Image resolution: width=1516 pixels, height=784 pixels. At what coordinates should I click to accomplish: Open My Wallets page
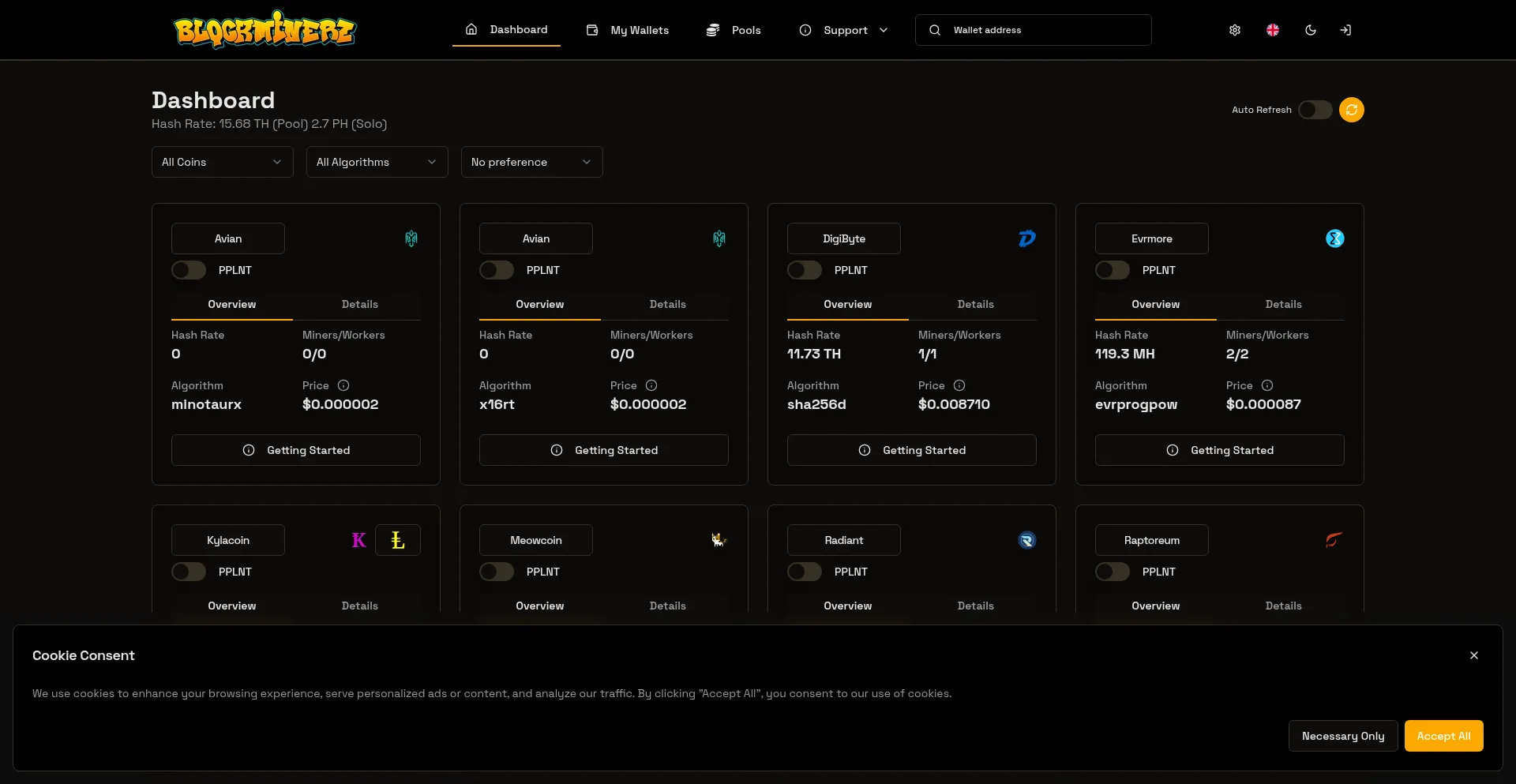click(x=628, y=30)
